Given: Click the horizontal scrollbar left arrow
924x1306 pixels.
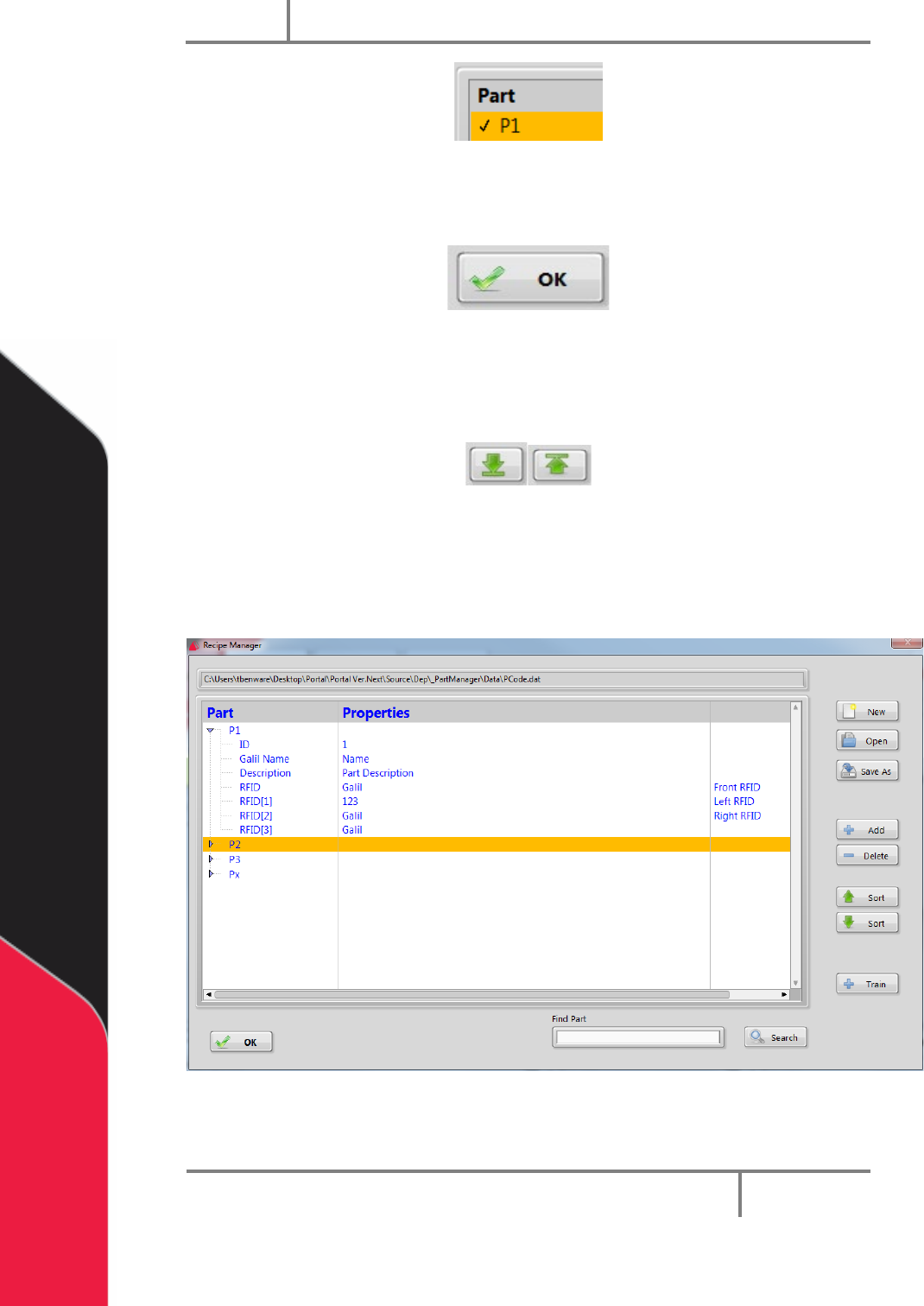Looking at the screenshot, I should (x=208, y=994).
